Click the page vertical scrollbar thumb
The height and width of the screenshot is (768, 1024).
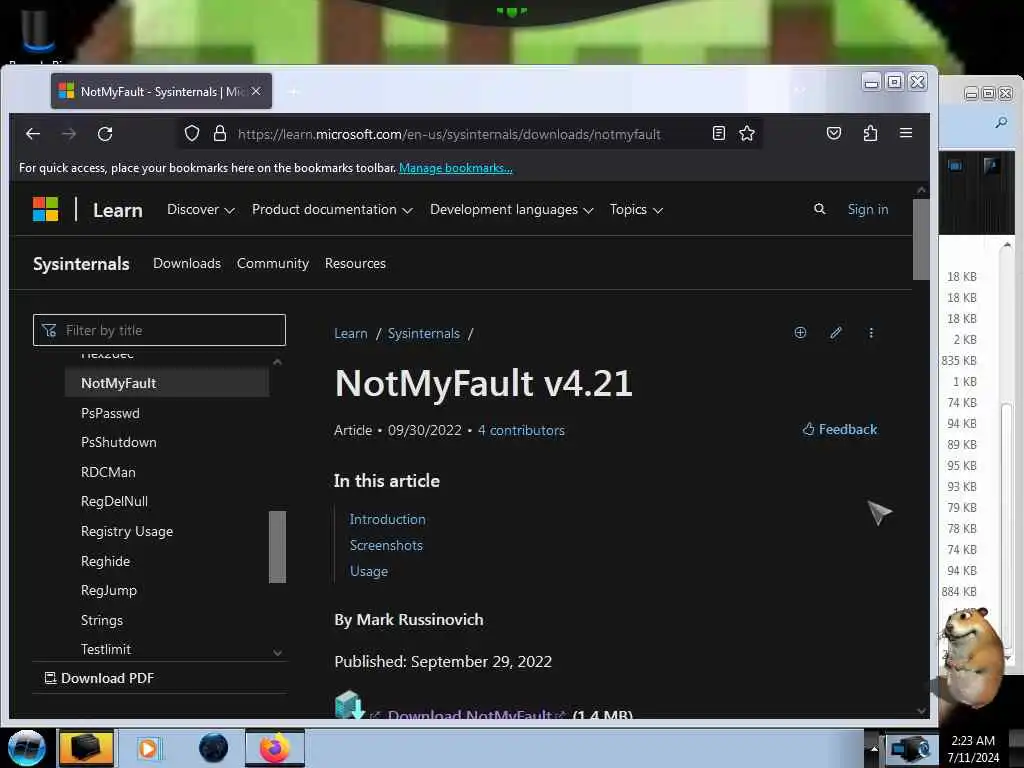[x=921, y=239]
